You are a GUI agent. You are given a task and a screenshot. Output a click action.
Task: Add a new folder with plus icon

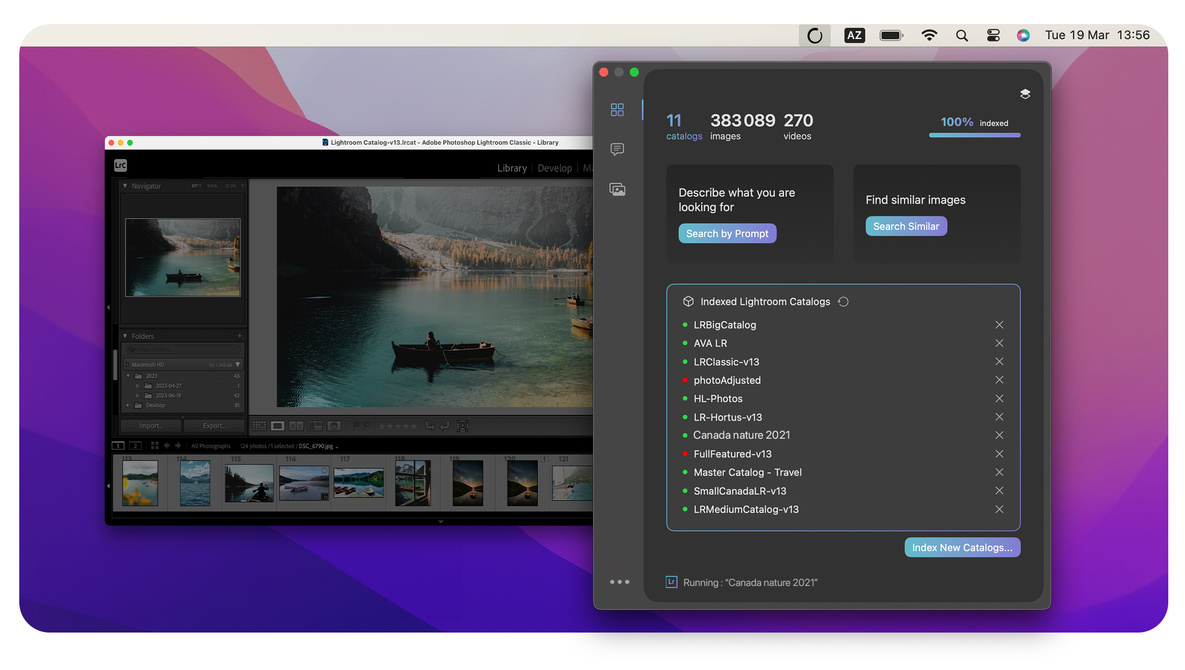pyautogui.click(x=240, y=336)
